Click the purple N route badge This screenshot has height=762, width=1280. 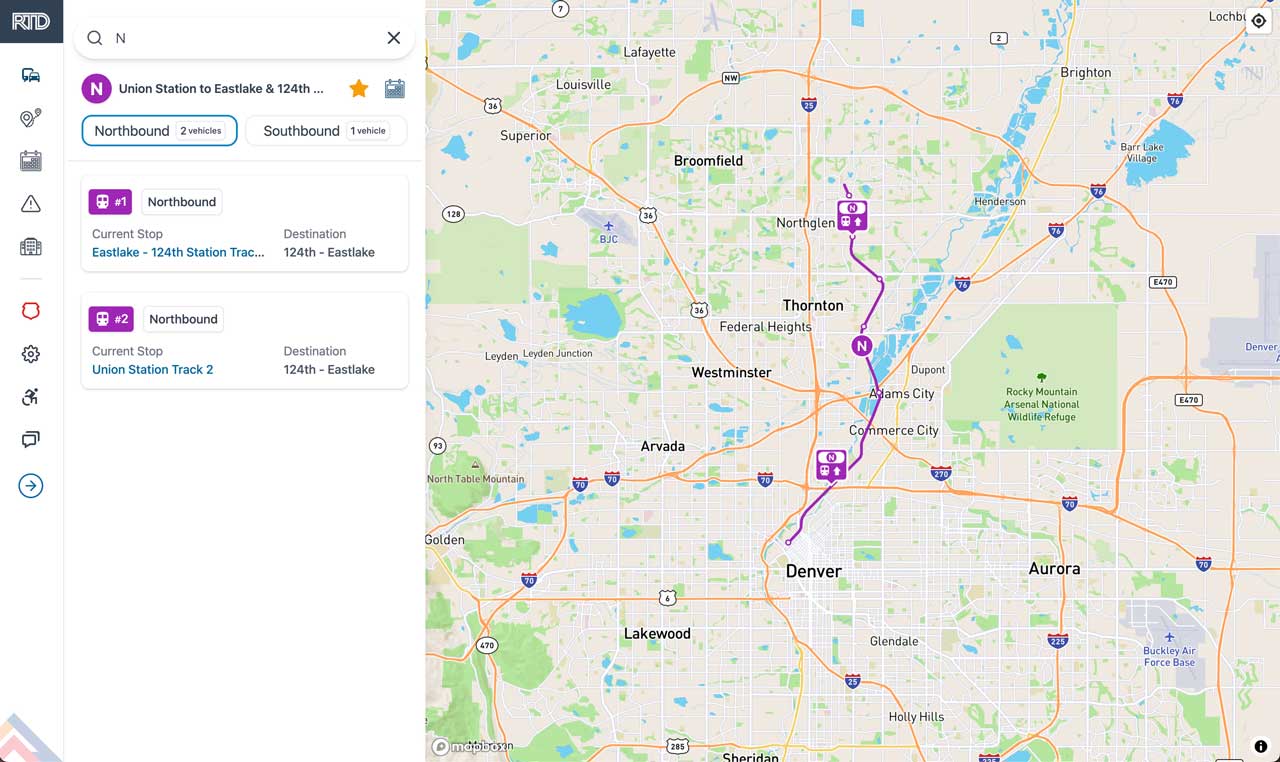96,89
